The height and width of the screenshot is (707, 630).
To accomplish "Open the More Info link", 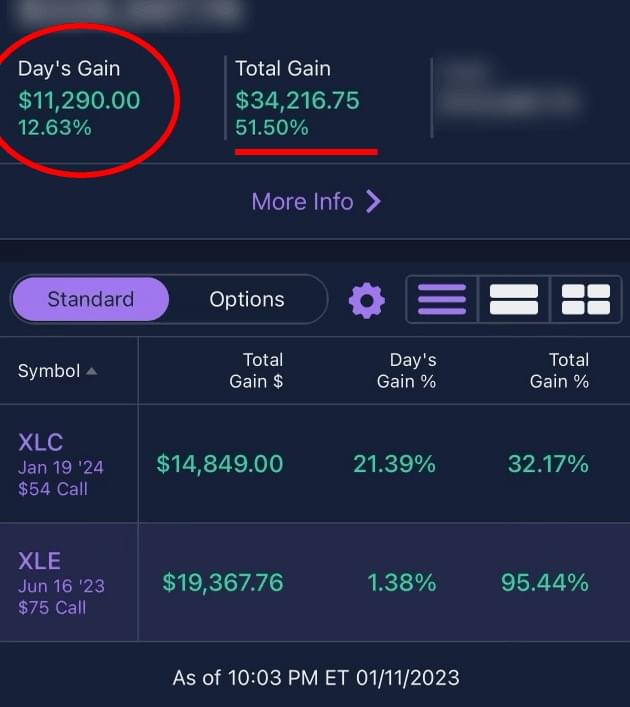I will pos(303,202).
